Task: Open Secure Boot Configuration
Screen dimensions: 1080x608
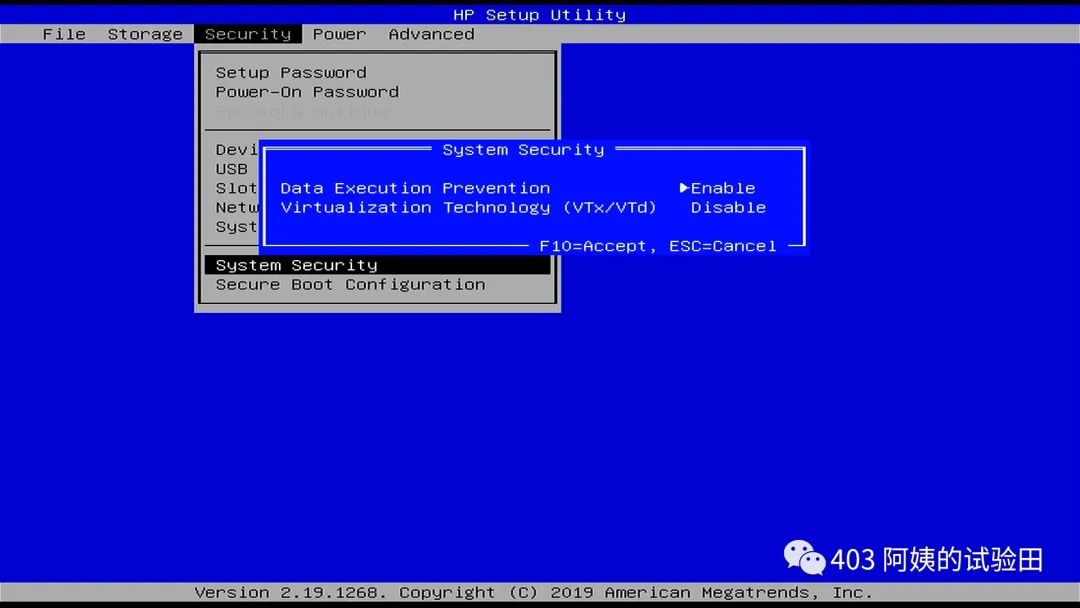Action: [350, 284]
